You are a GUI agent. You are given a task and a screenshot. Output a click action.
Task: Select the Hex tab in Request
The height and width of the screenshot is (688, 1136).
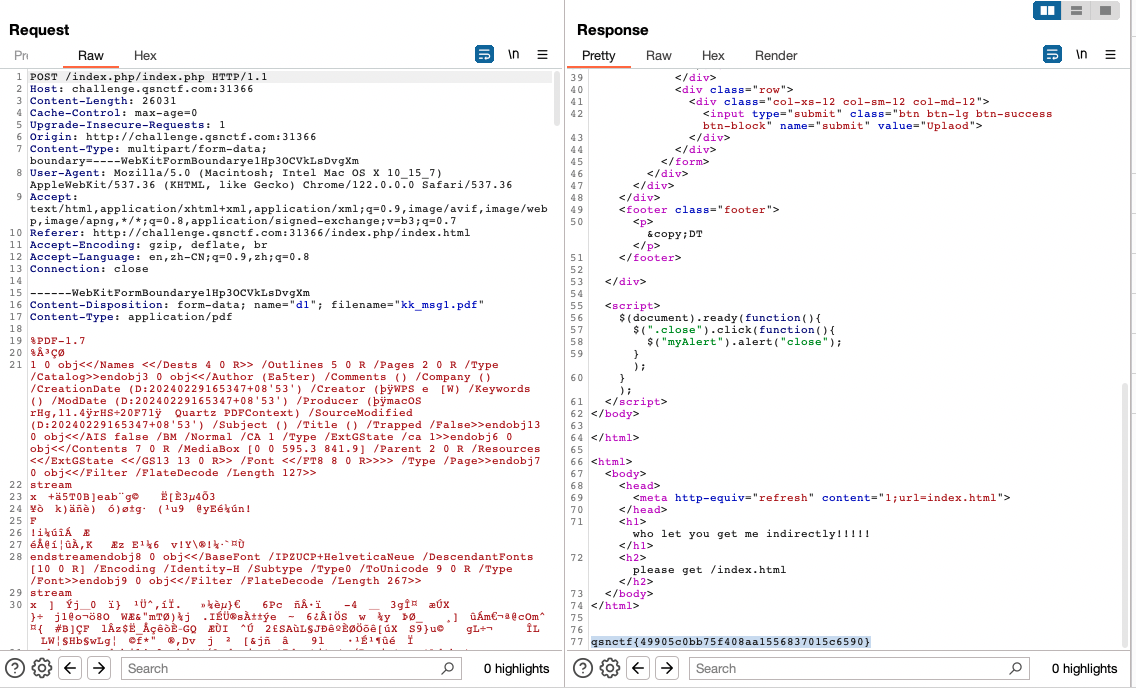pos(145,56)
